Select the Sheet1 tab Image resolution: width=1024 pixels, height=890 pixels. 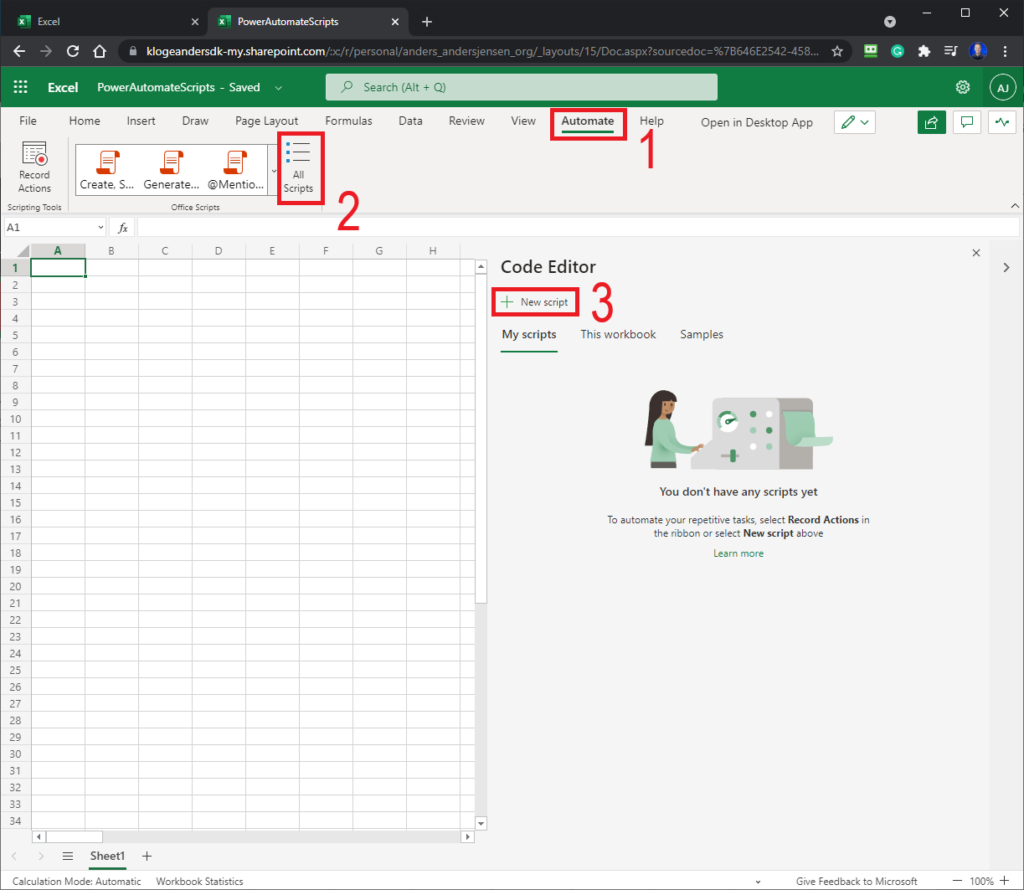107,855
